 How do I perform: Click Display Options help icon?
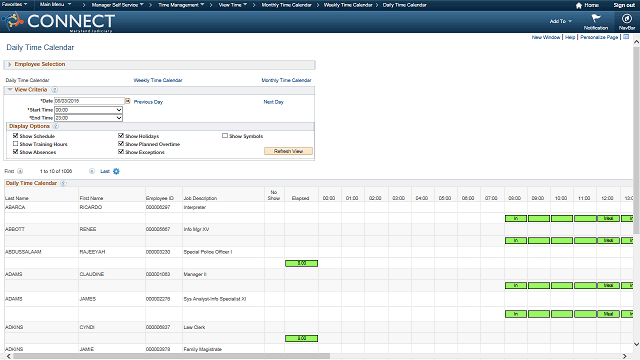coord(56,126)
